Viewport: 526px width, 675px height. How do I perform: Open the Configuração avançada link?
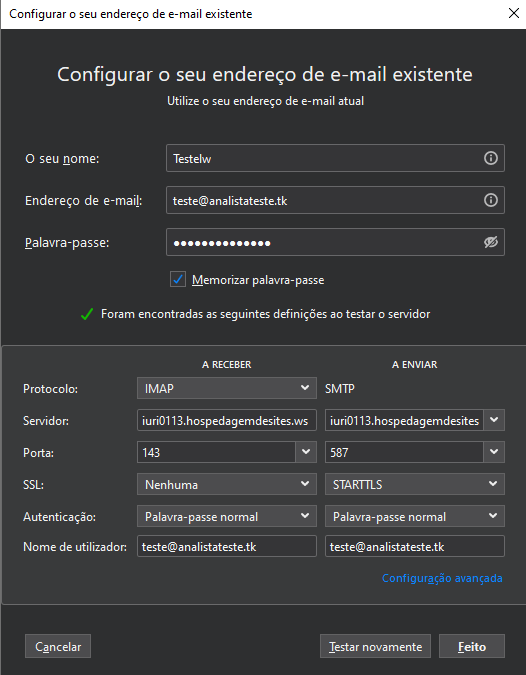[x=442, y=578]
